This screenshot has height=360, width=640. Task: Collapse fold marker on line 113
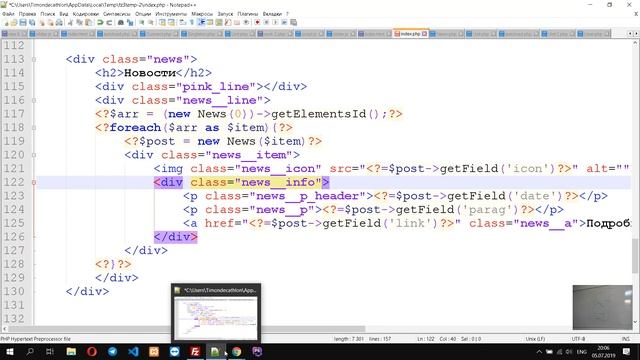(x=34, y=60)
